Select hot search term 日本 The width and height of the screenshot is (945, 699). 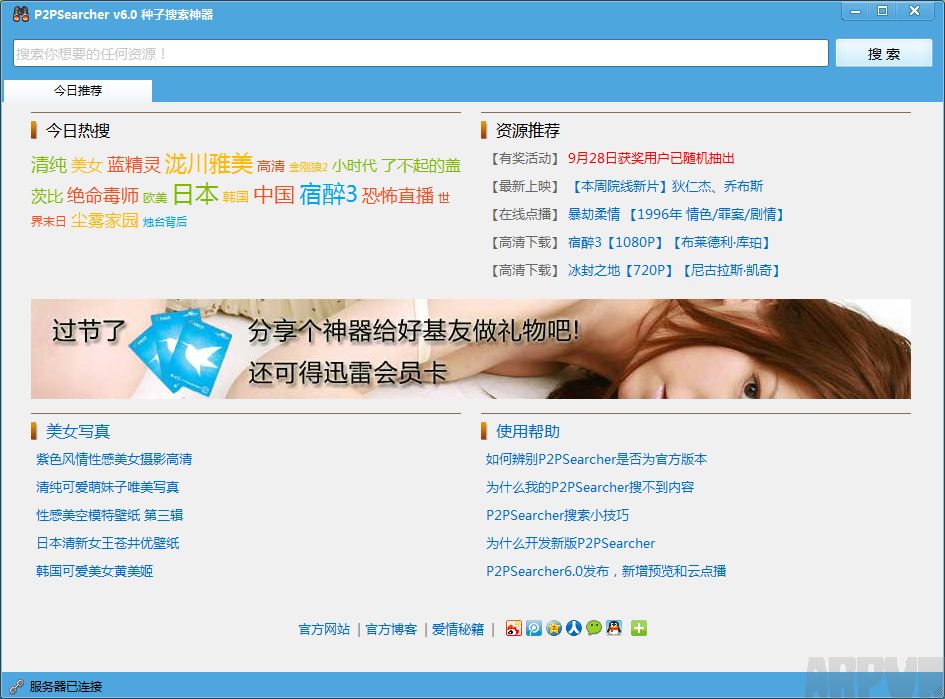195,194
